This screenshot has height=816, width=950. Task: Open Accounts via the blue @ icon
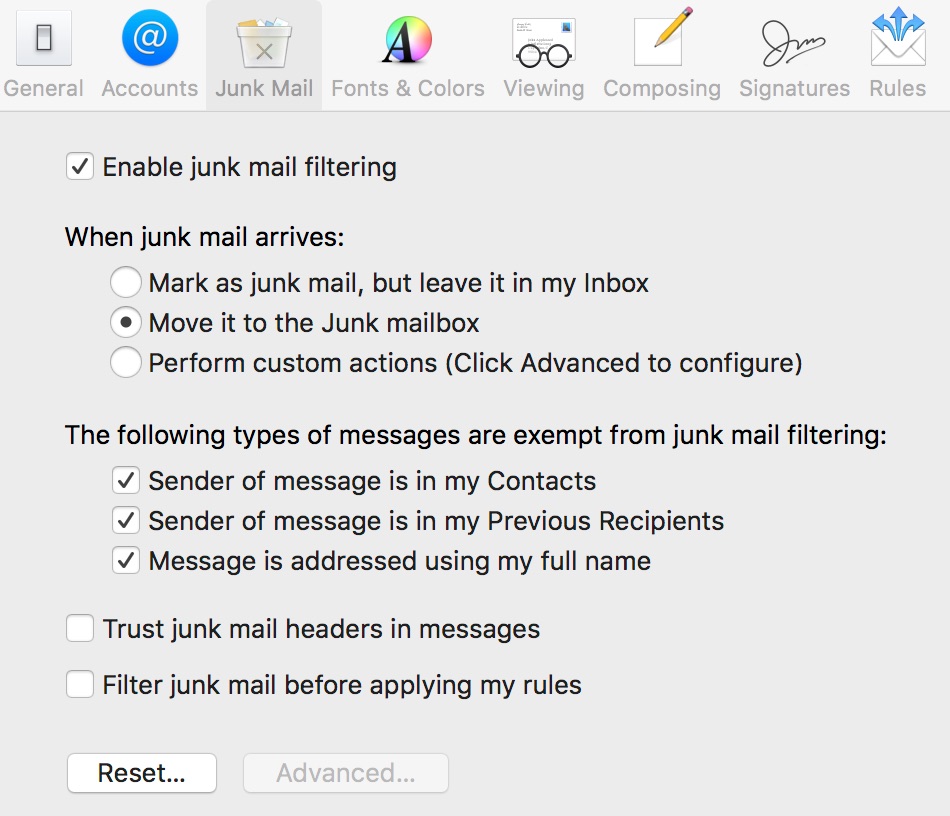[150, 38]
